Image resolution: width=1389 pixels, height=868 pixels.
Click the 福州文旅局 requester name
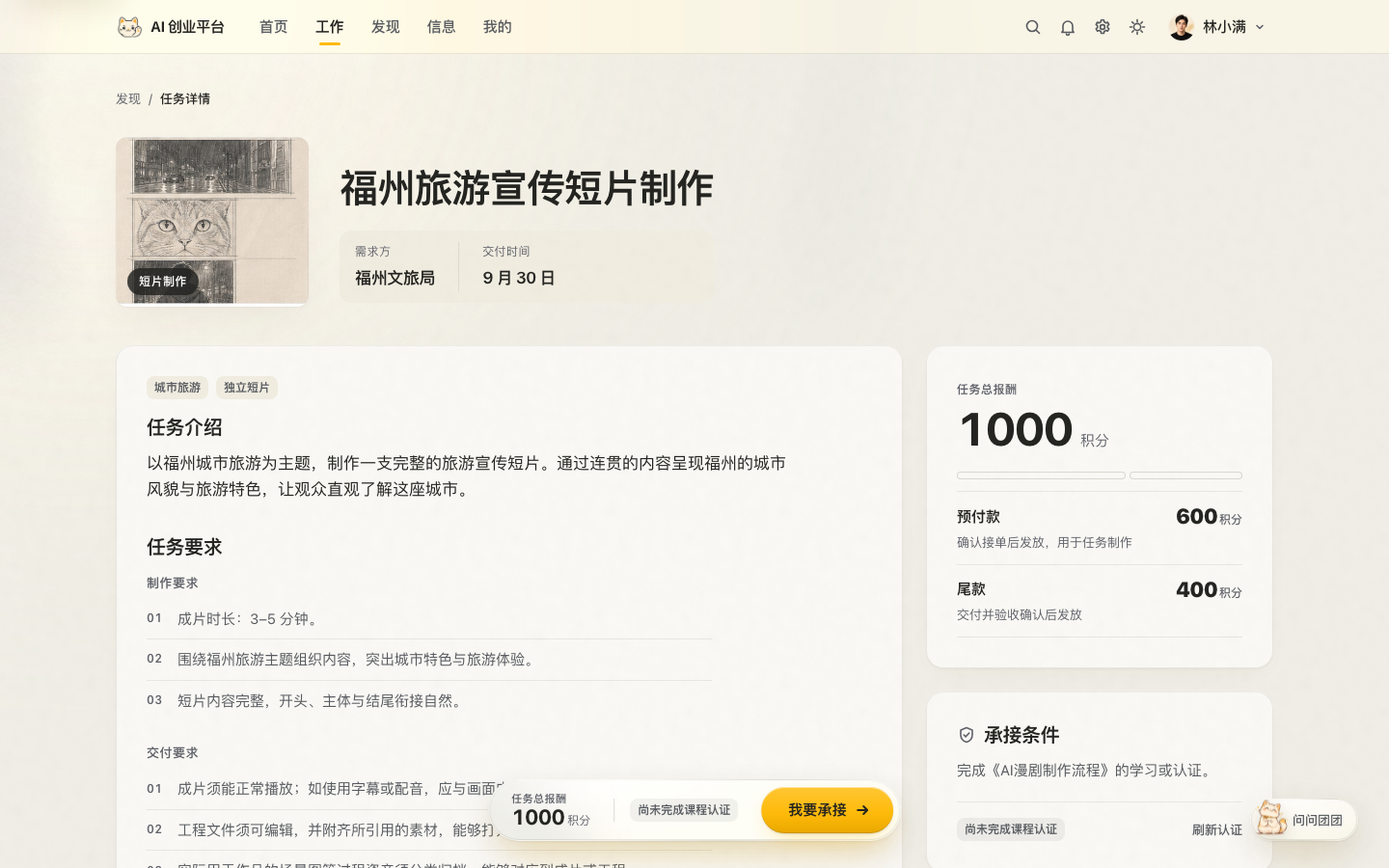click(395, 278)
